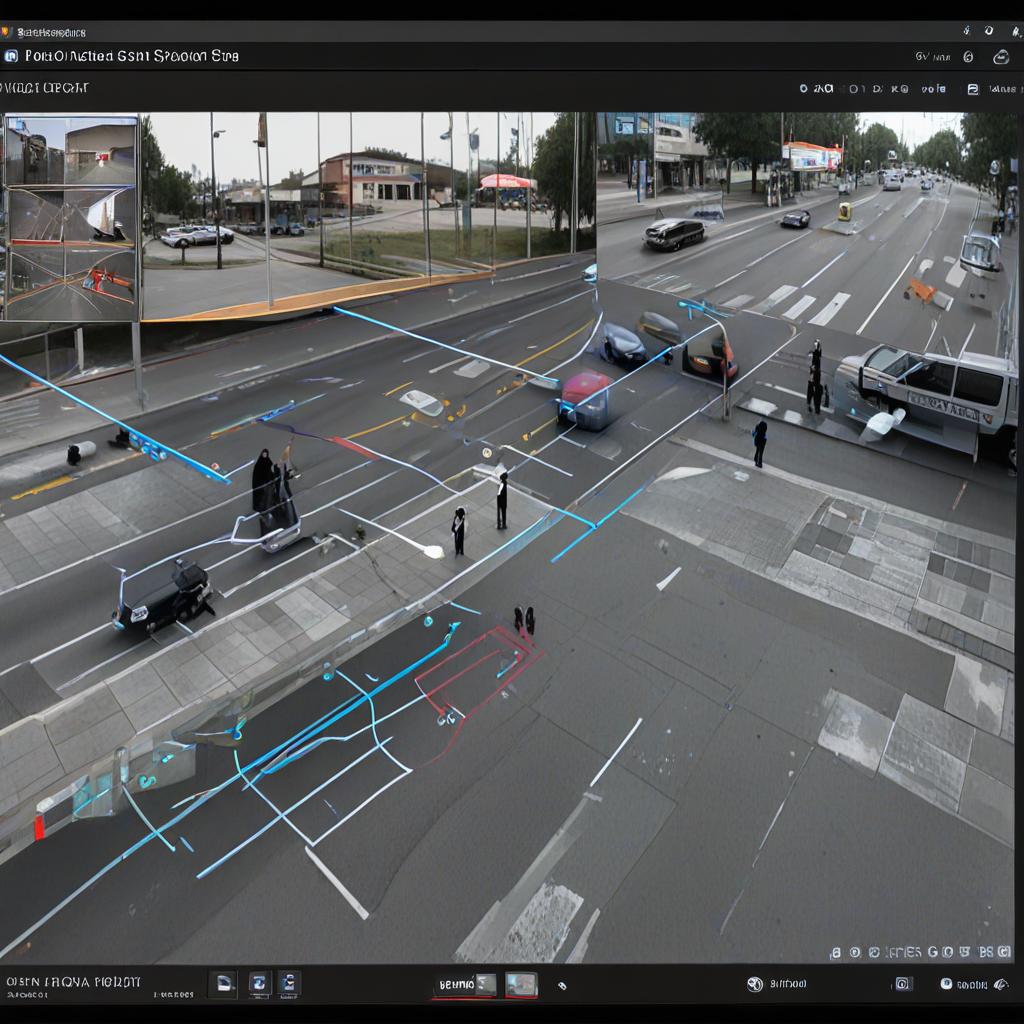Select the red-underlined tab in bottom center bar
1024x1024 pixels.
(x=465, y=985)
